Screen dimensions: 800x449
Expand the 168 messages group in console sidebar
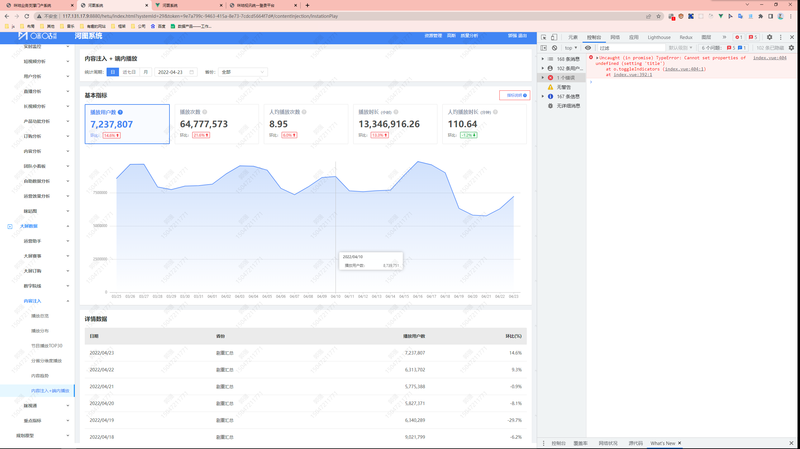coord(543,59)
